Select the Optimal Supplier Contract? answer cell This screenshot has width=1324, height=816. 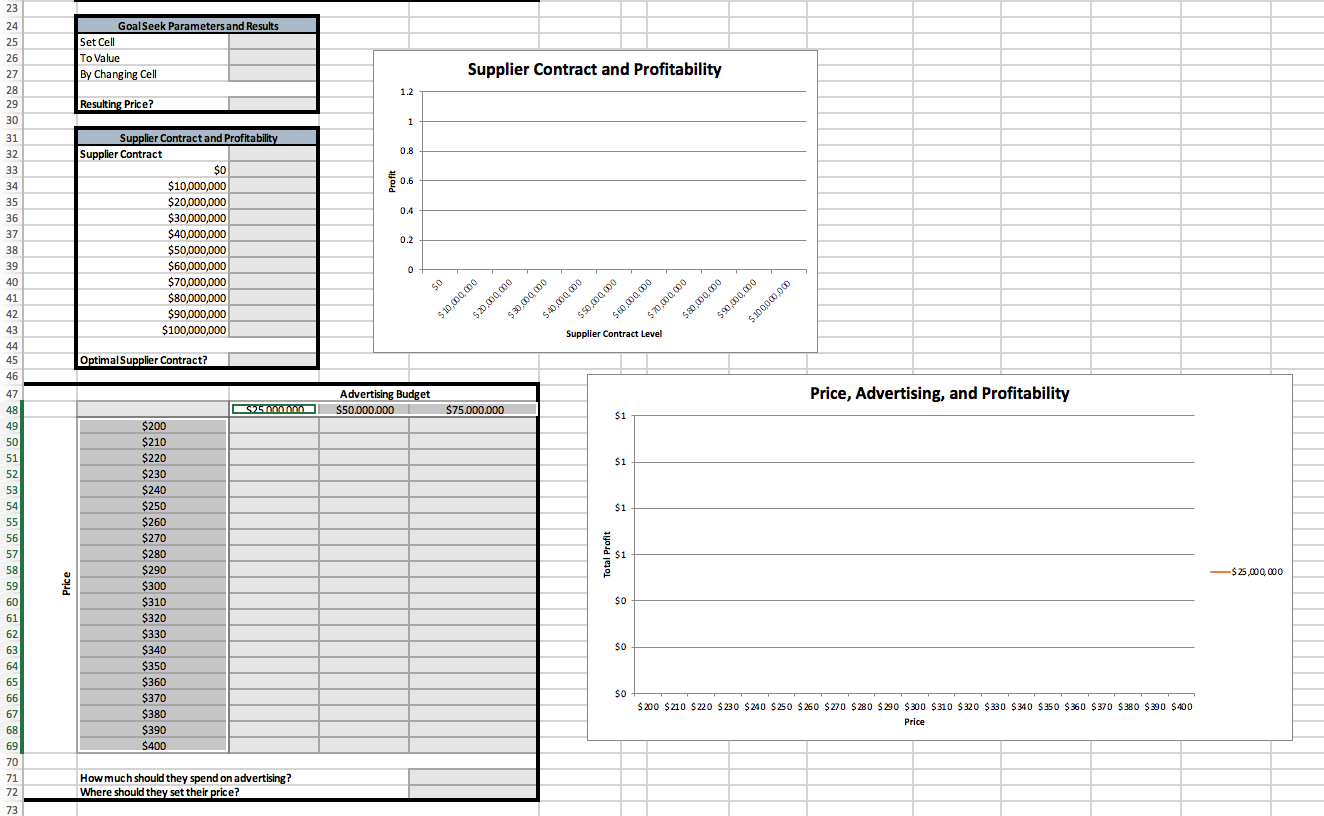(x=271, y=359)
